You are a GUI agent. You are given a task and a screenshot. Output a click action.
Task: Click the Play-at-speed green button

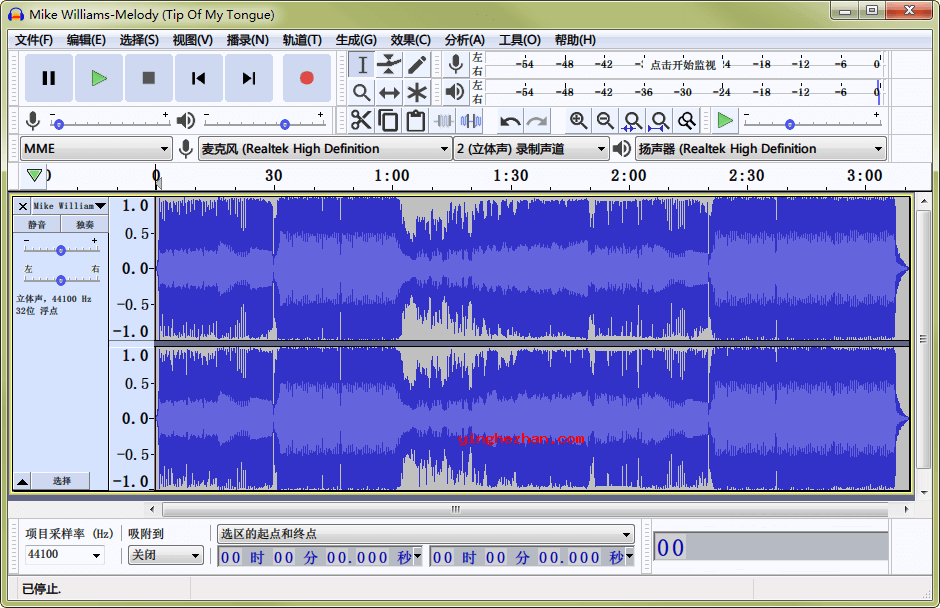click(x=725, y=121)
